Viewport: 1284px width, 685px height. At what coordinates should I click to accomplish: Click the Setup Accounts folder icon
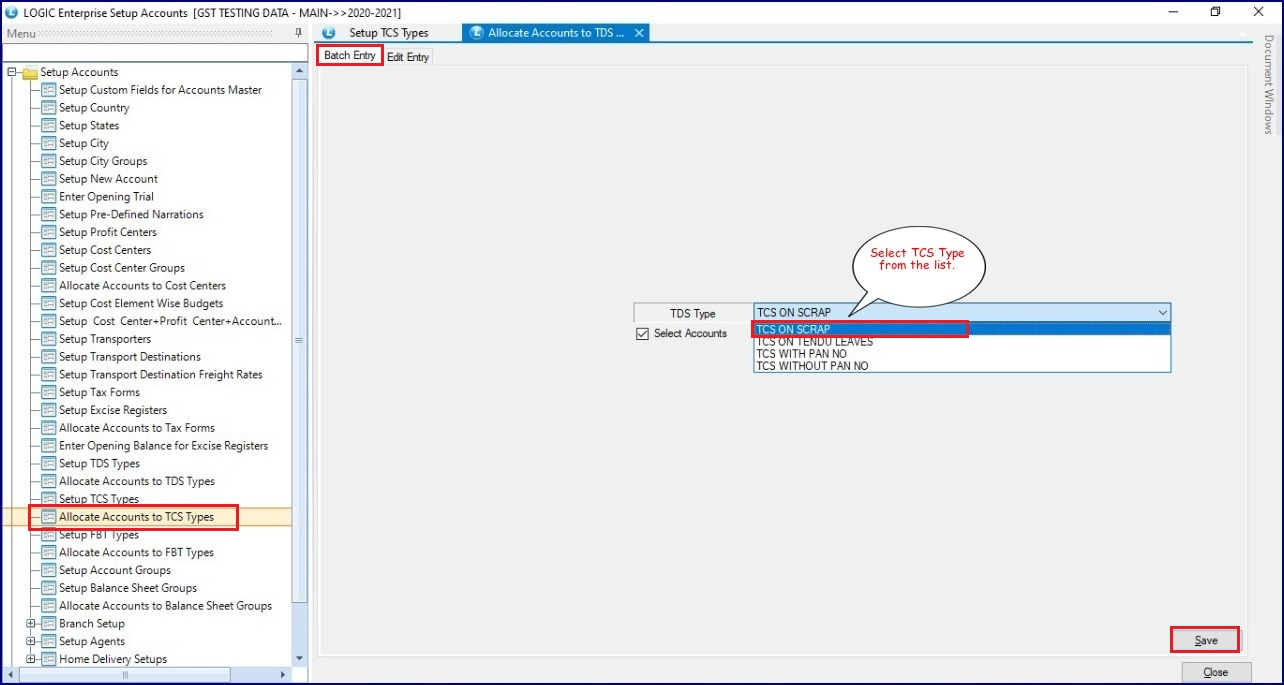click(29, 72)
